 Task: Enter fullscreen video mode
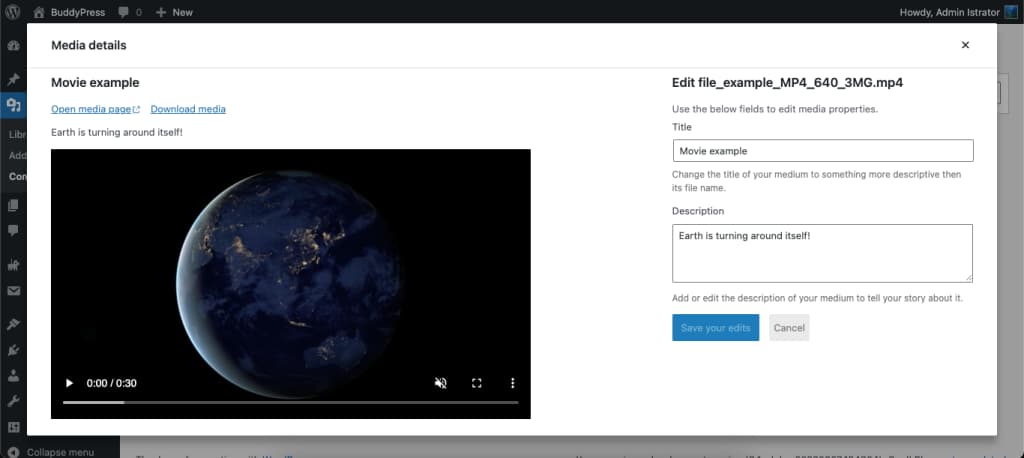(x=477, y=383)
